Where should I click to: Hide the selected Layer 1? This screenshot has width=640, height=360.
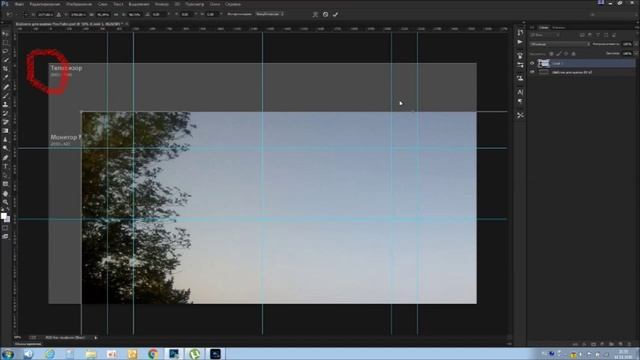click(532, 63)
